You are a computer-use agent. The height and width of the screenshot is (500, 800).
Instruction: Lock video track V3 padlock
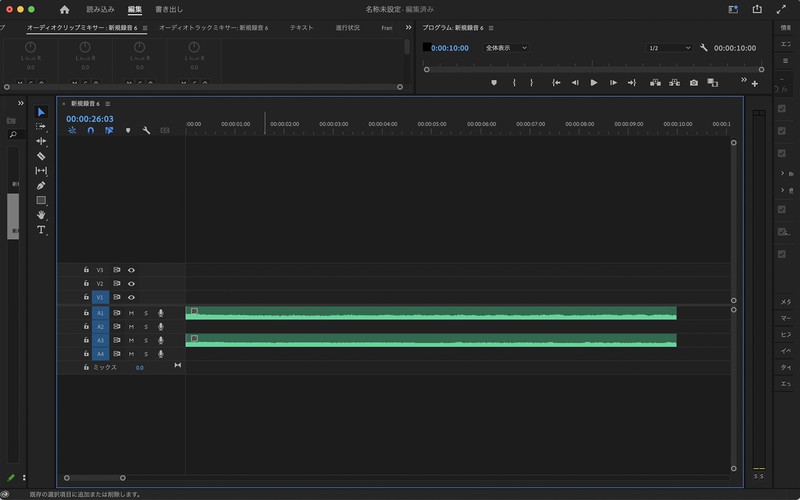[86, 269]
